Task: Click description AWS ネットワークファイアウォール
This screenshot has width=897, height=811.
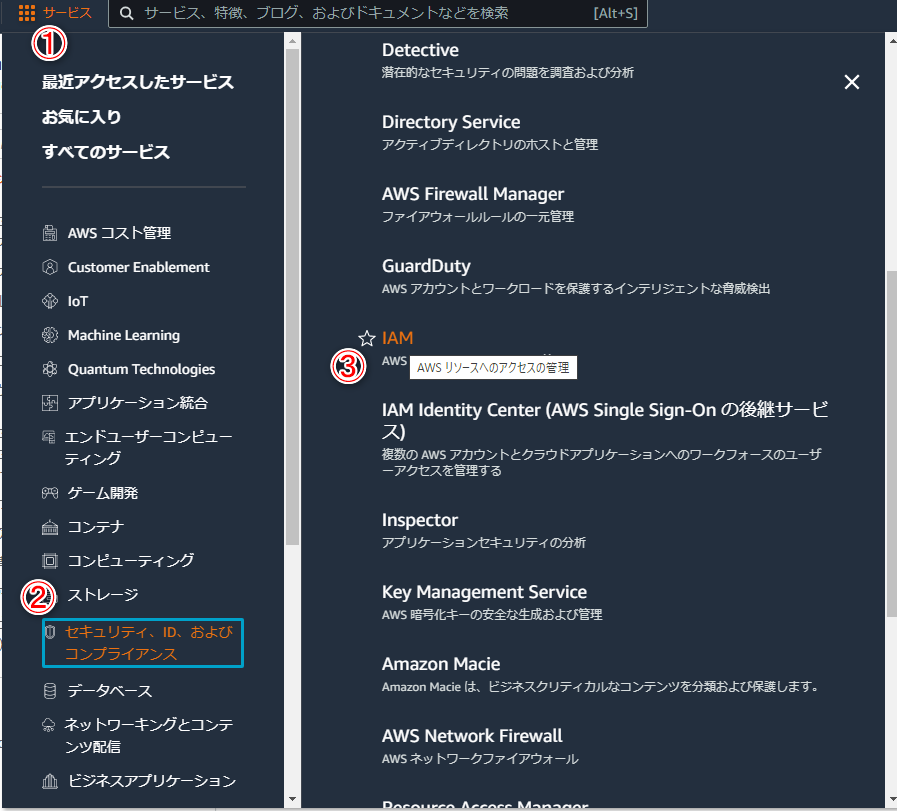Action: coord(481,759)
